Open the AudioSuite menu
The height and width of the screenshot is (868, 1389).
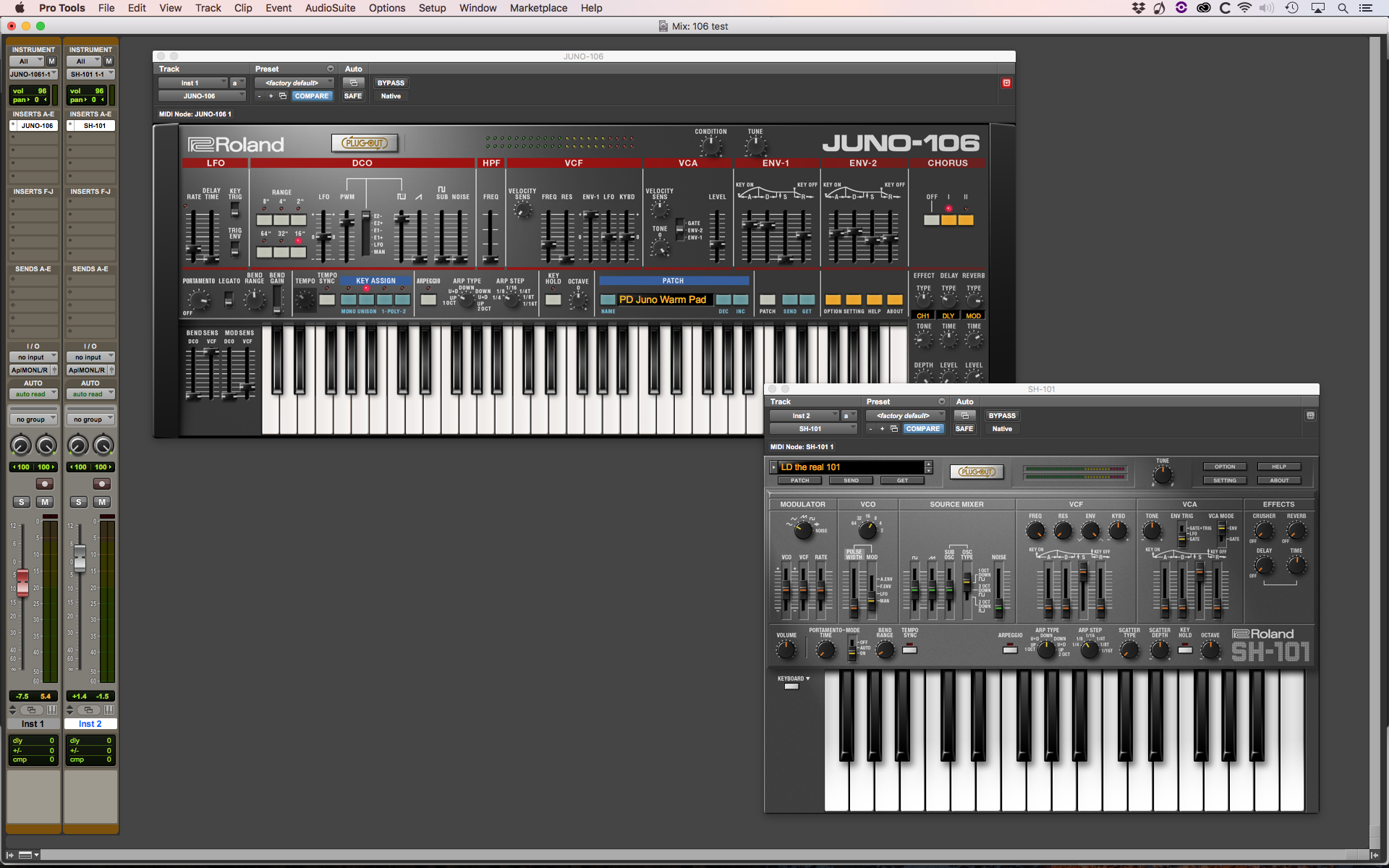click(x=330, y=8)
